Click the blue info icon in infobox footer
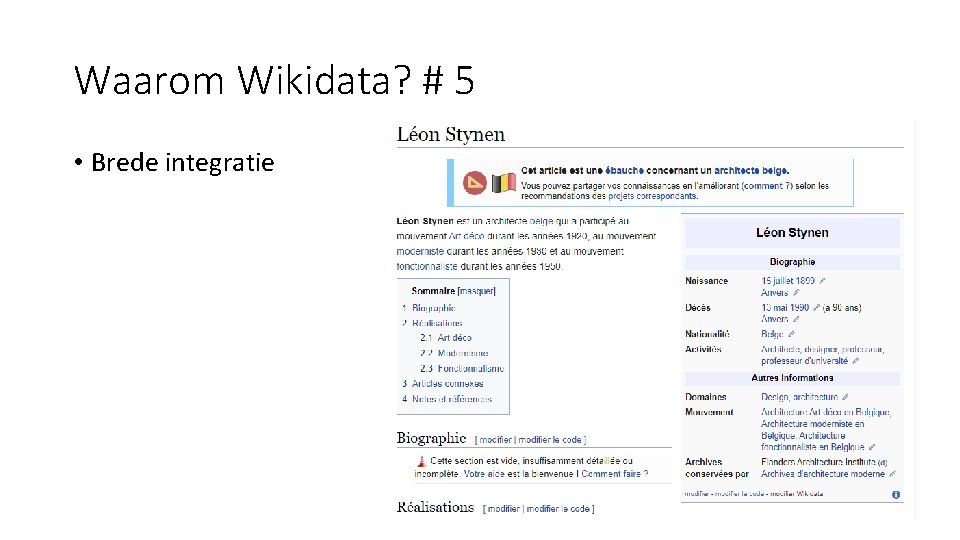Image resolution: width=960 pixels, height=540 pixels. 896,494
